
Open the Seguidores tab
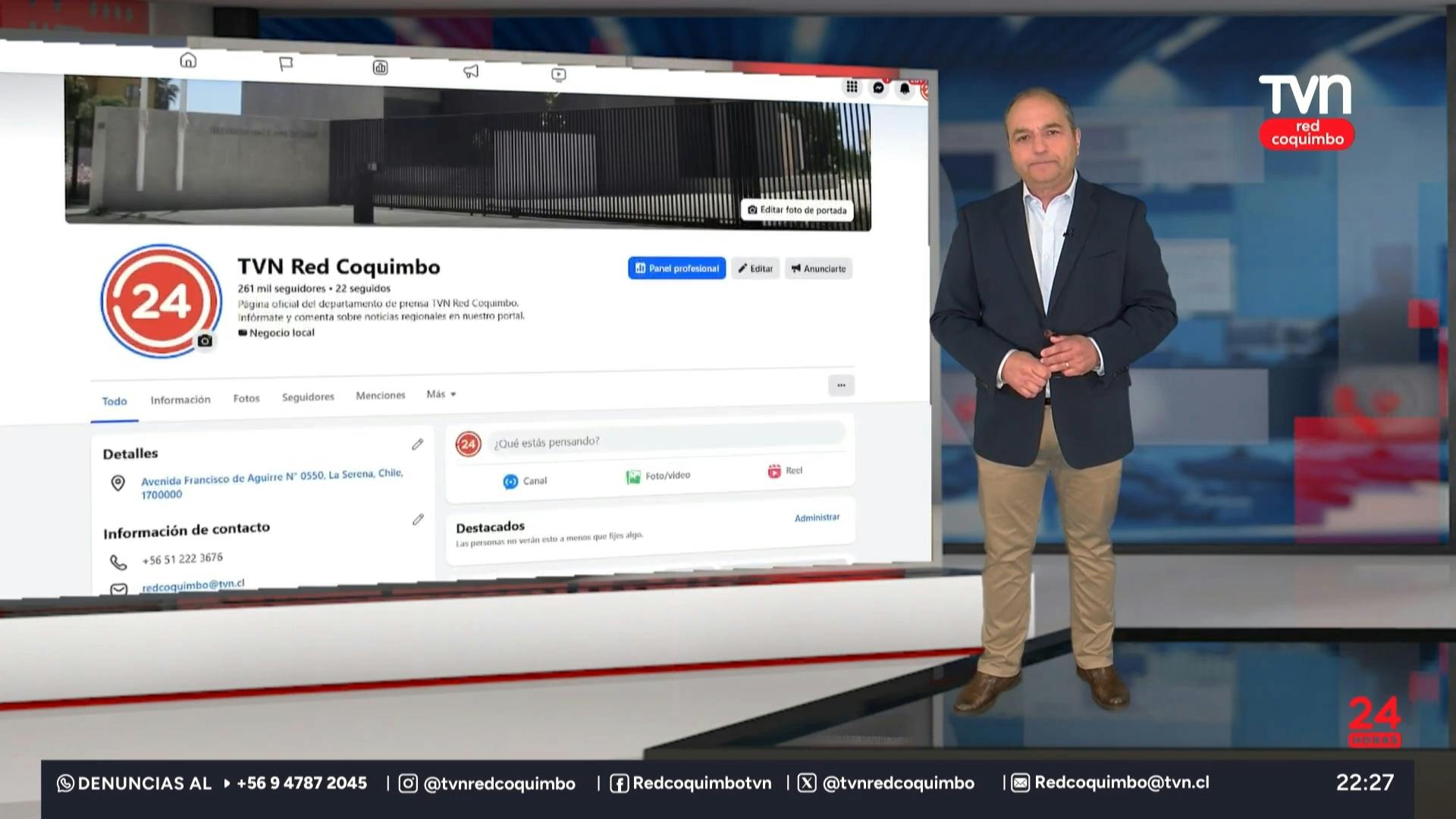308,397
